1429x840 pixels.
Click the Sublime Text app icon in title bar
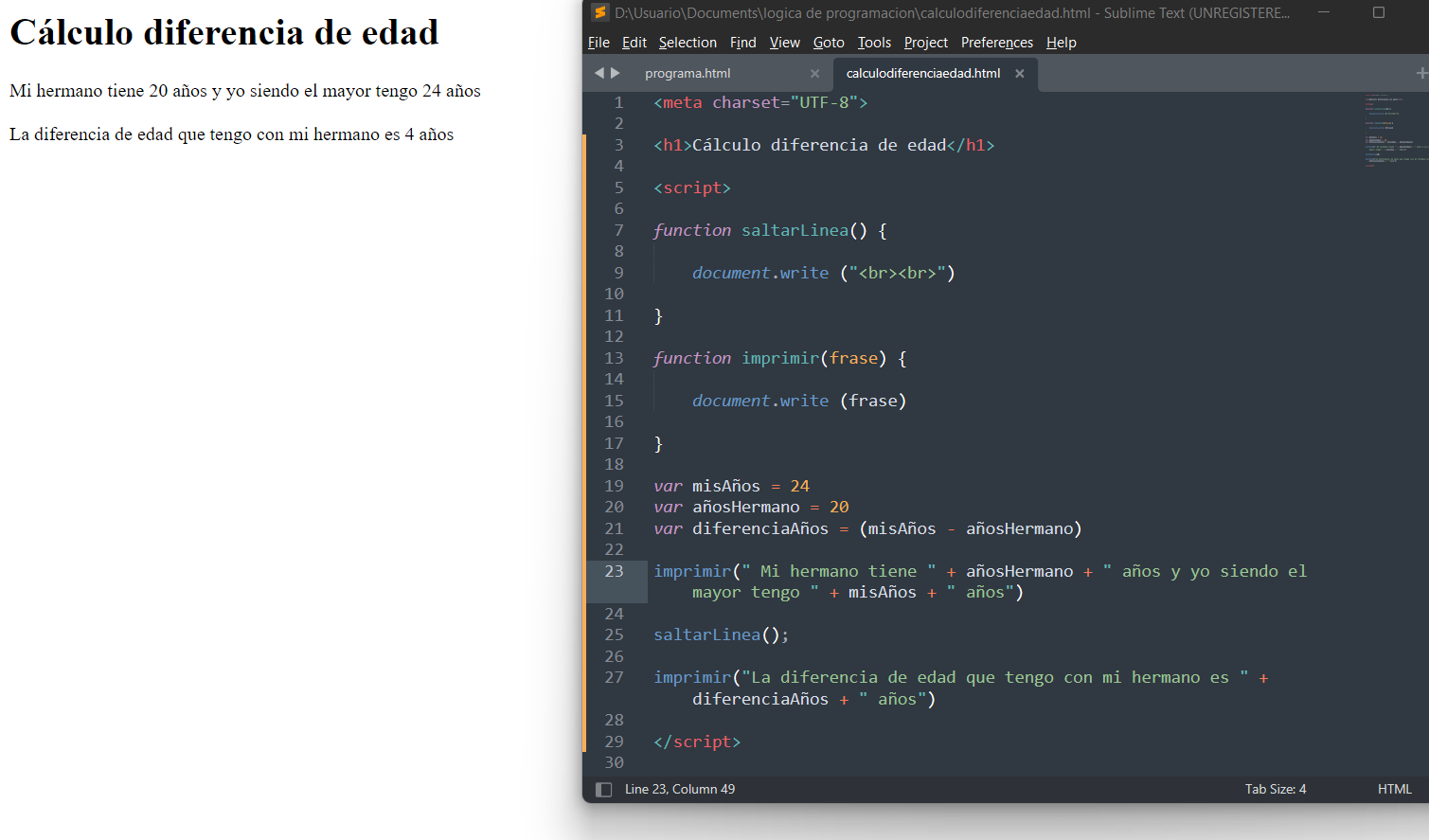tap(599, 12)
